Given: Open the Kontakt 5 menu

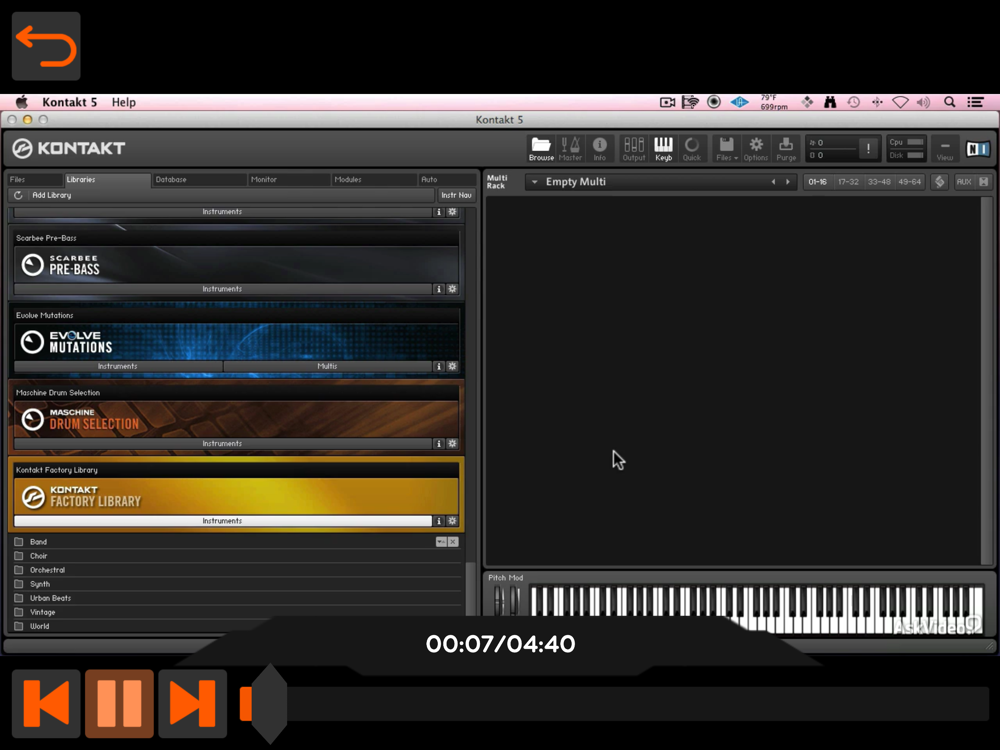Looking at the screenshot, I should click(70, 102).
